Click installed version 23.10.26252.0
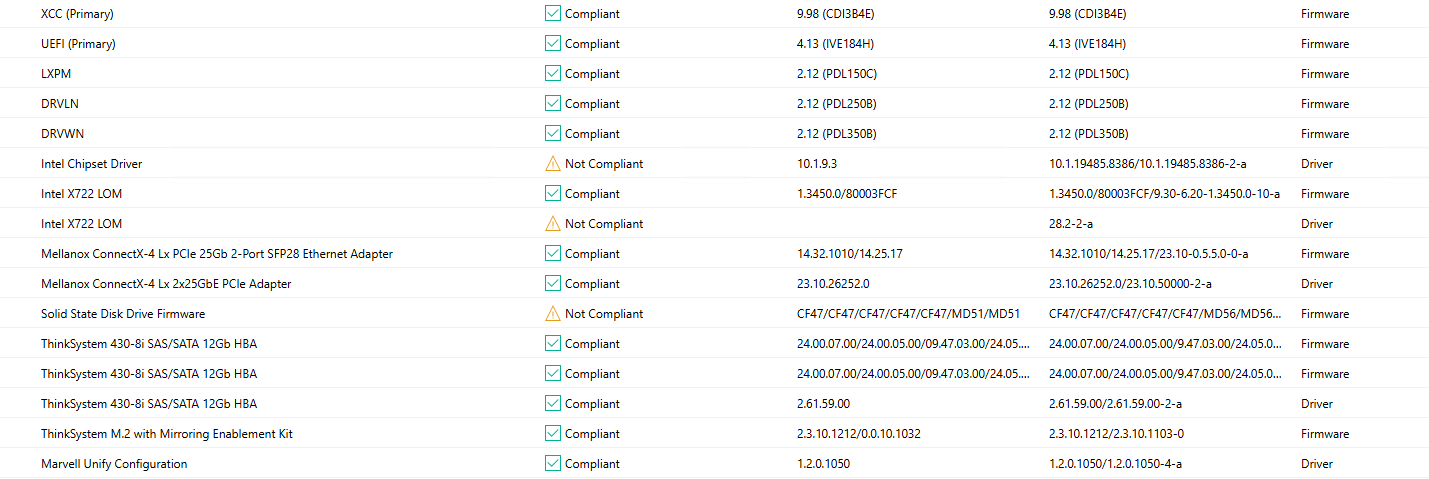Image resolution: width=1429 pixels, height=479 pixels. (833, 284)
